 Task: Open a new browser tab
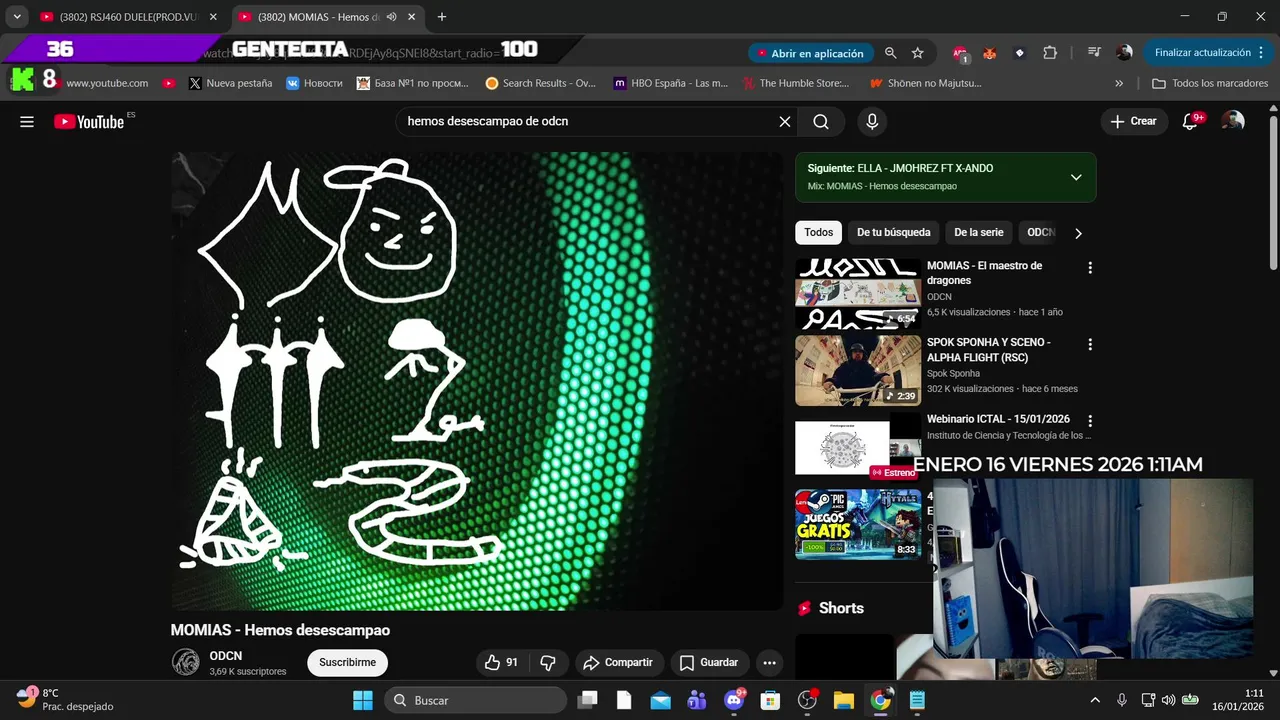[442, 17]
